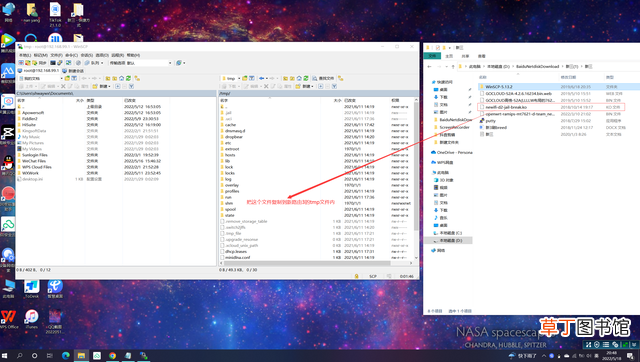Open the 新建会话 new session tab
The image size is (640, 362).
pyautogui.click(x=73, y=71)
